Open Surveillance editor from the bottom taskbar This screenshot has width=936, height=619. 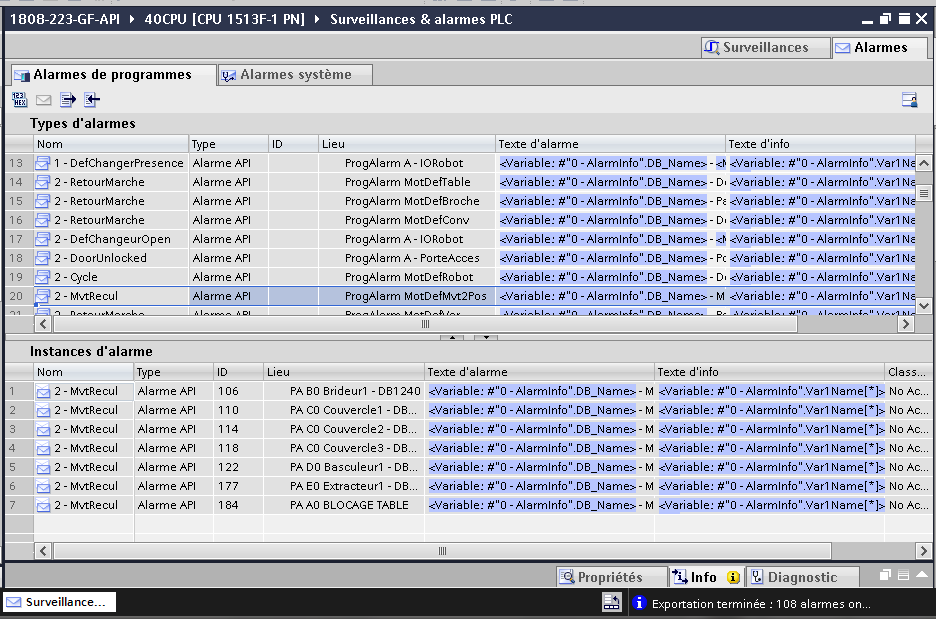pos(59,602)
